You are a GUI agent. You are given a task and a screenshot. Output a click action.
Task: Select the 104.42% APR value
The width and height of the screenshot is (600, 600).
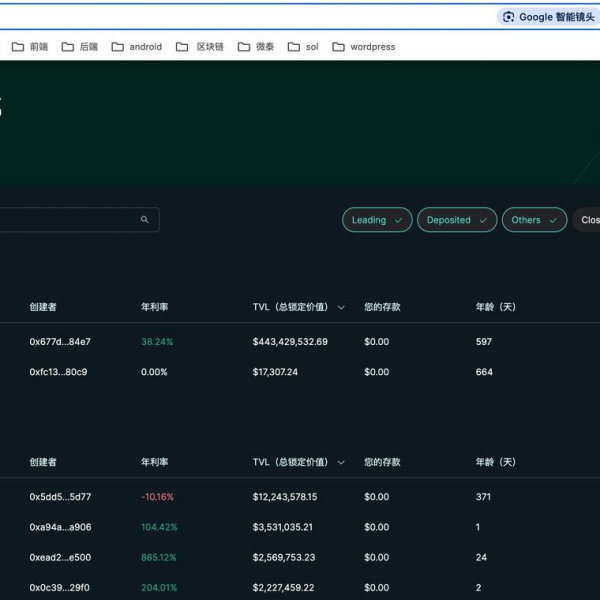click(159, 527)
